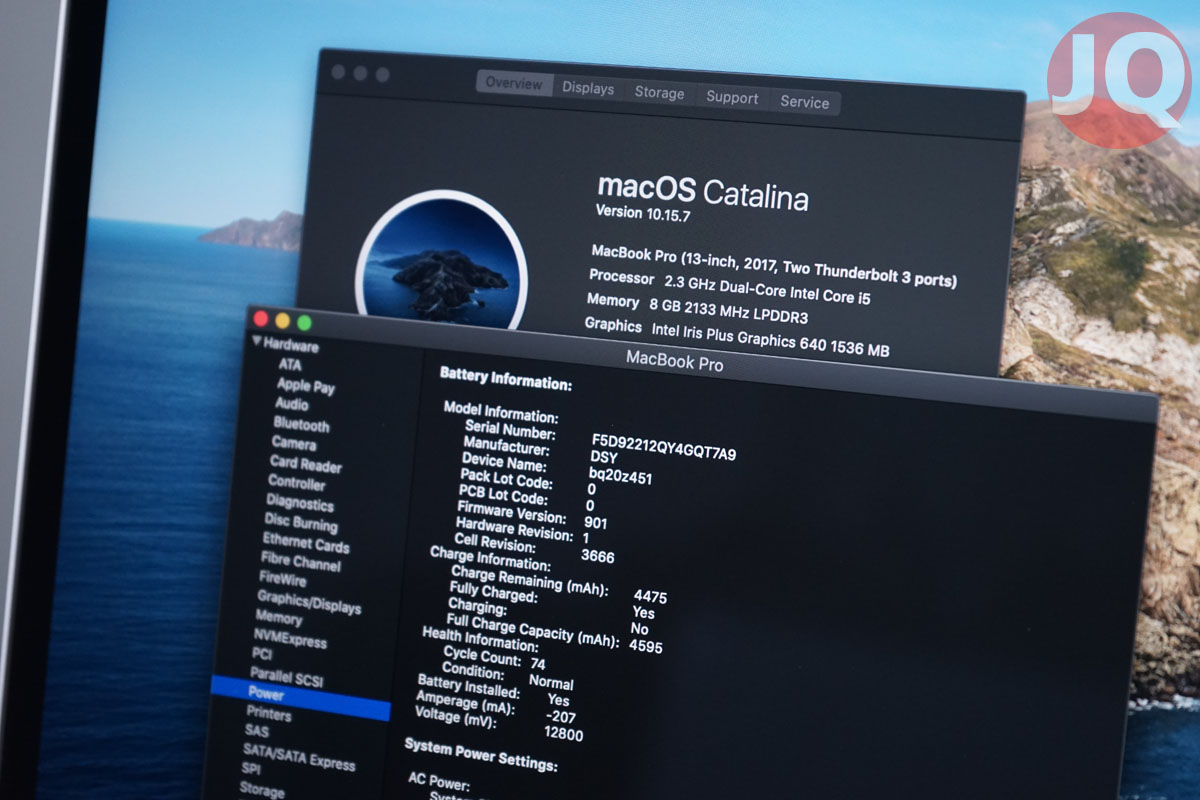Select SPI in the sidebar
Image resolution: width=1200 pixels, height=800 pixels.
pos(250,768)
